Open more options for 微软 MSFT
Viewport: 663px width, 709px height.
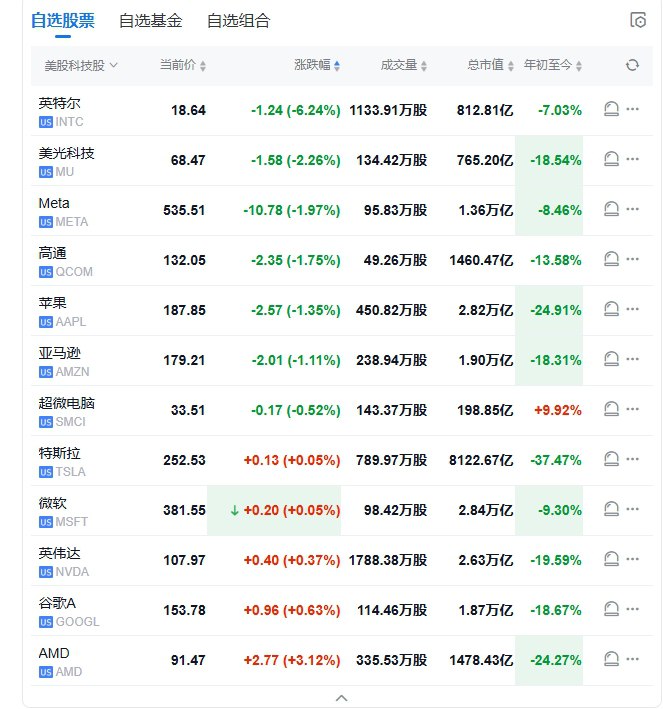[632, 509]
